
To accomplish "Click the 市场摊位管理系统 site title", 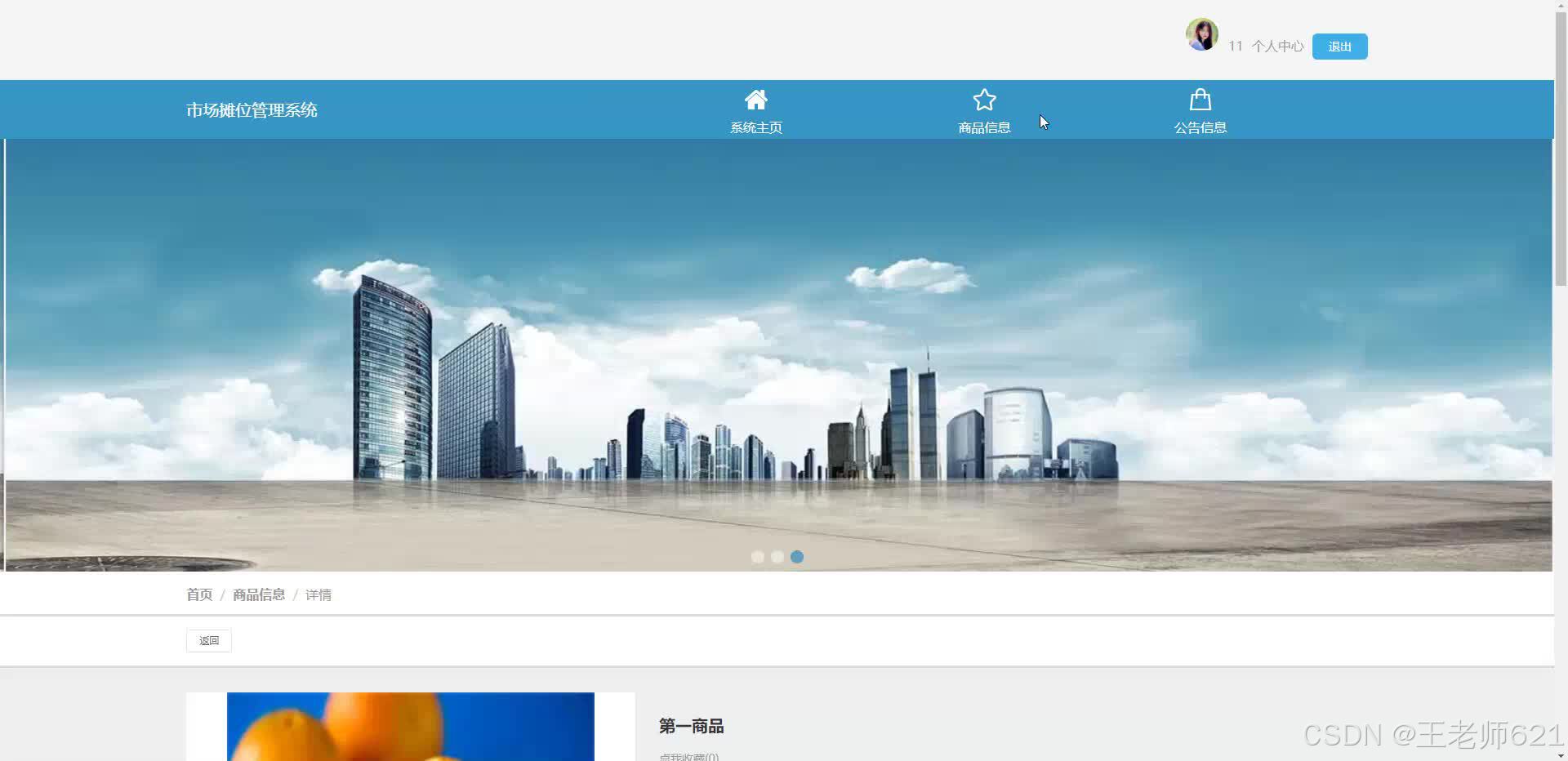I will point(252,110).
